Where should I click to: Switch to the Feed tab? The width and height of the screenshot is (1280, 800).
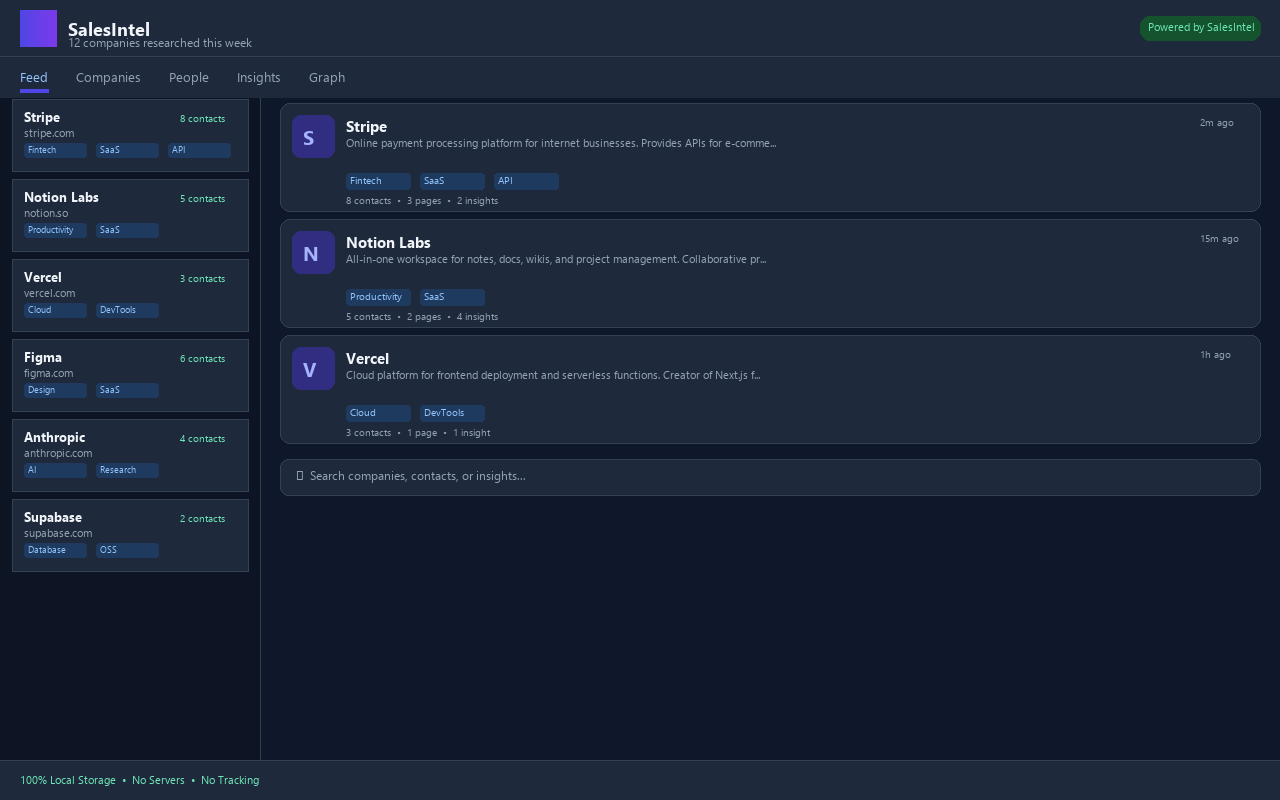point(34,77)
